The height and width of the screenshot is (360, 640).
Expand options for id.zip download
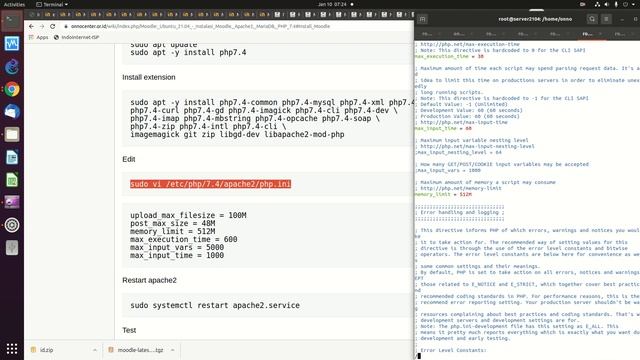[x=95, y=350]
